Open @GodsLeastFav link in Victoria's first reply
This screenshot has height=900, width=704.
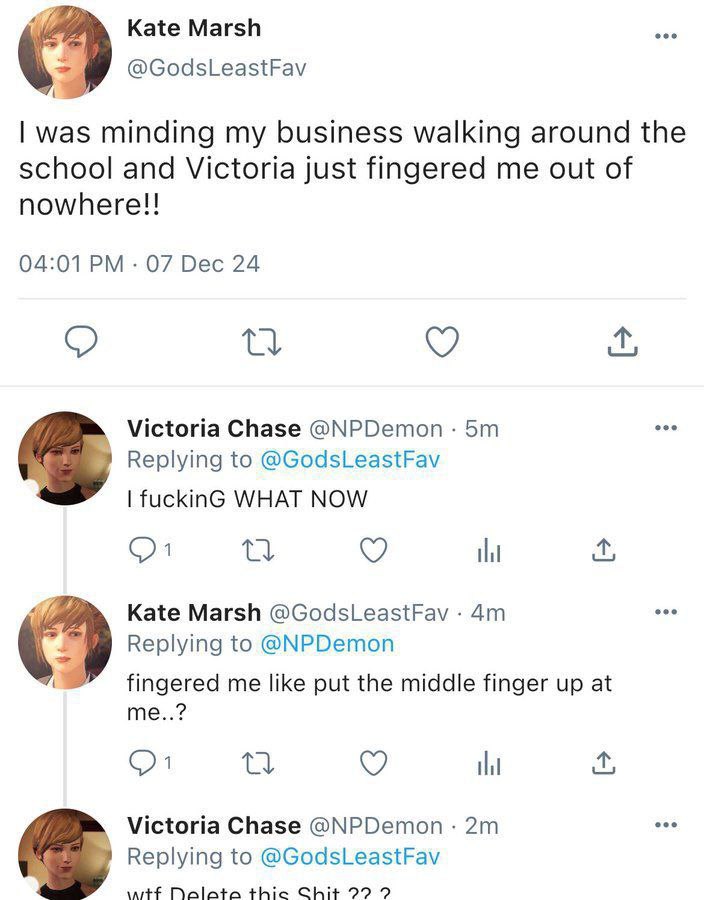pyautogui.click(x=350, y=459)
